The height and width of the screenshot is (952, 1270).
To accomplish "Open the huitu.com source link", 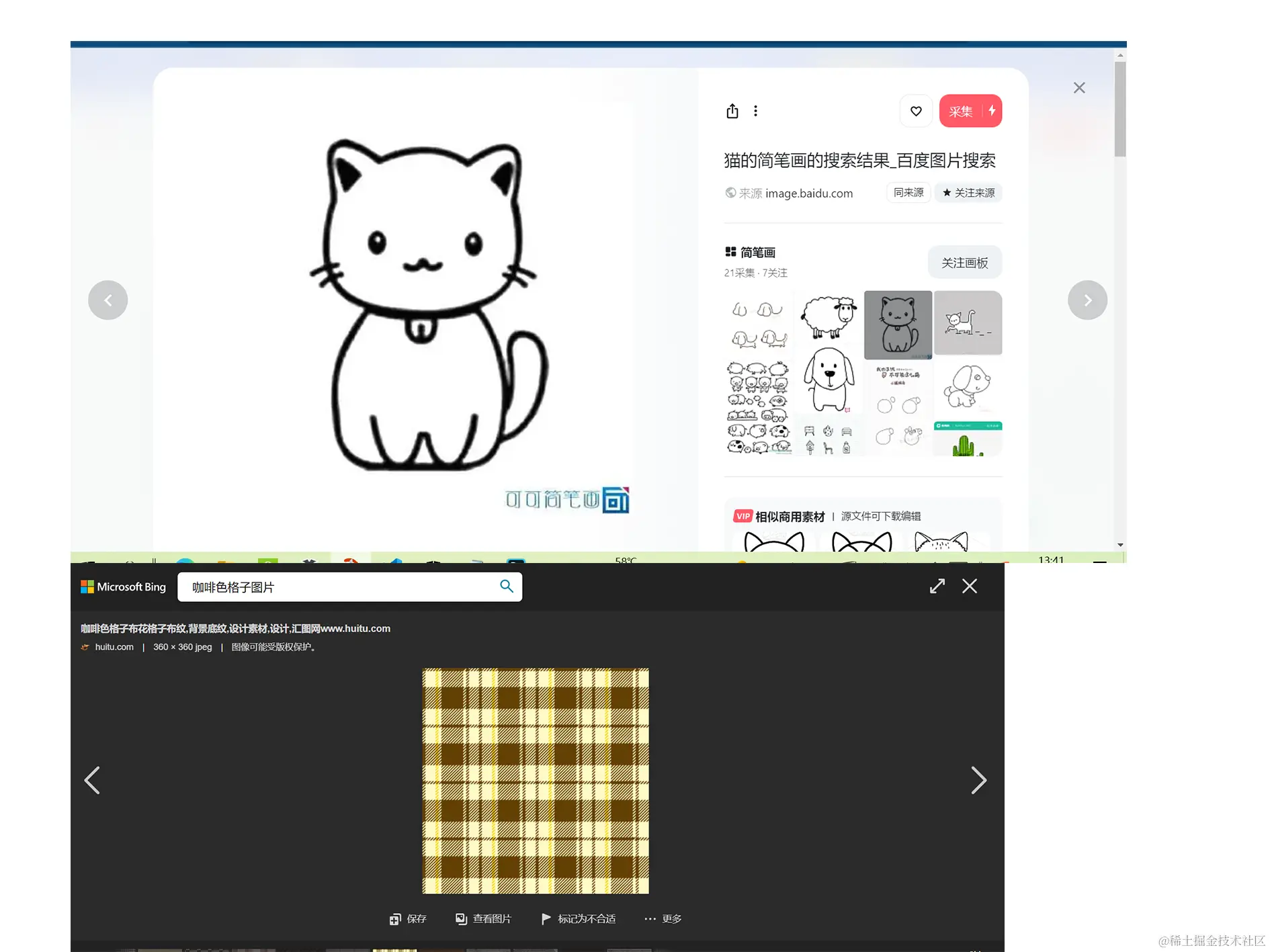I will pyautogui.click(x=114, y=647).
